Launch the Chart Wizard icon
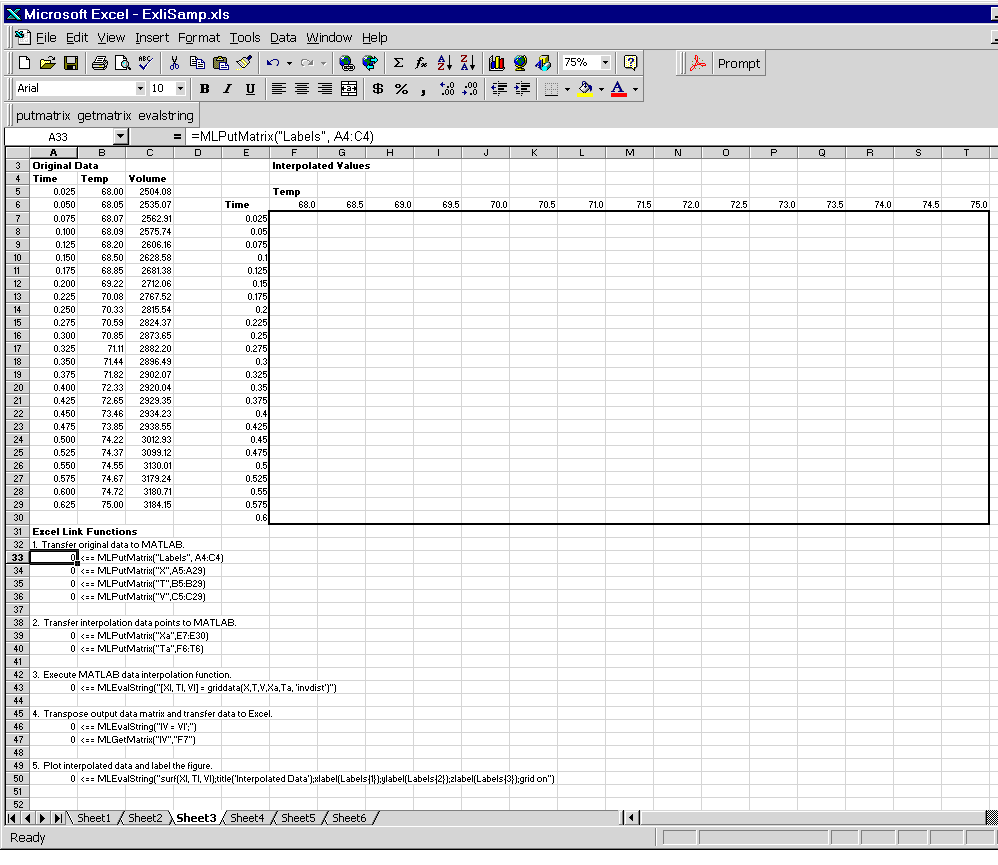The image size is (998, 865). click(x=497, y=63)
